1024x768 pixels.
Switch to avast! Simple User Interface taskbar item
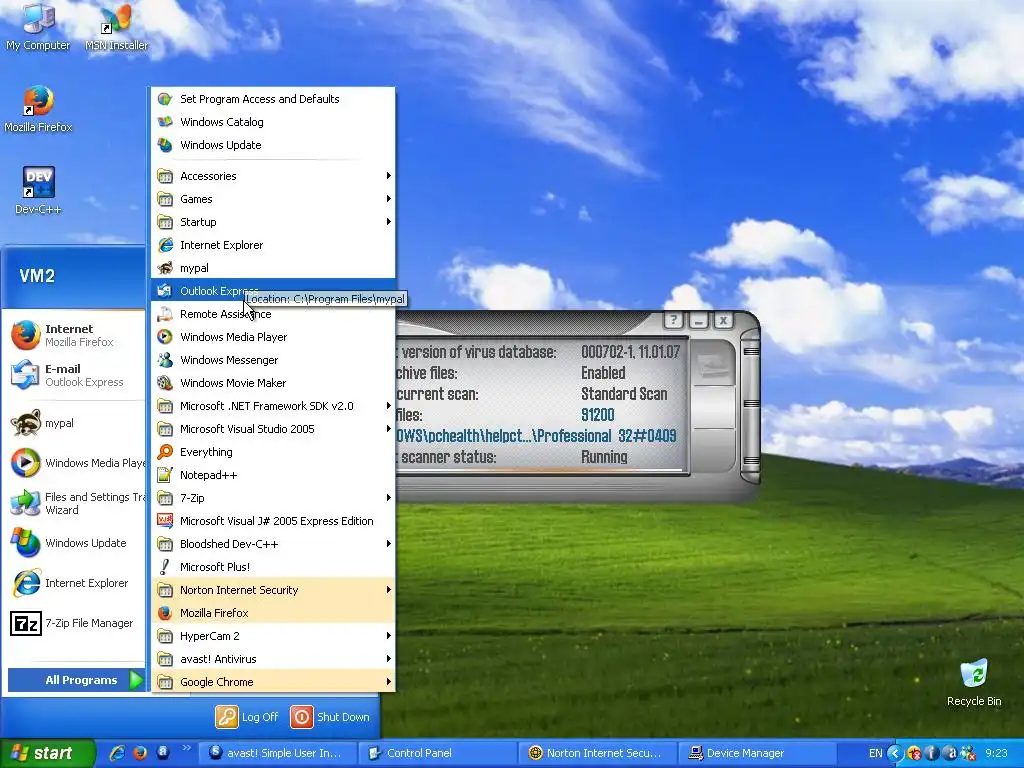[x=278, y=753]
